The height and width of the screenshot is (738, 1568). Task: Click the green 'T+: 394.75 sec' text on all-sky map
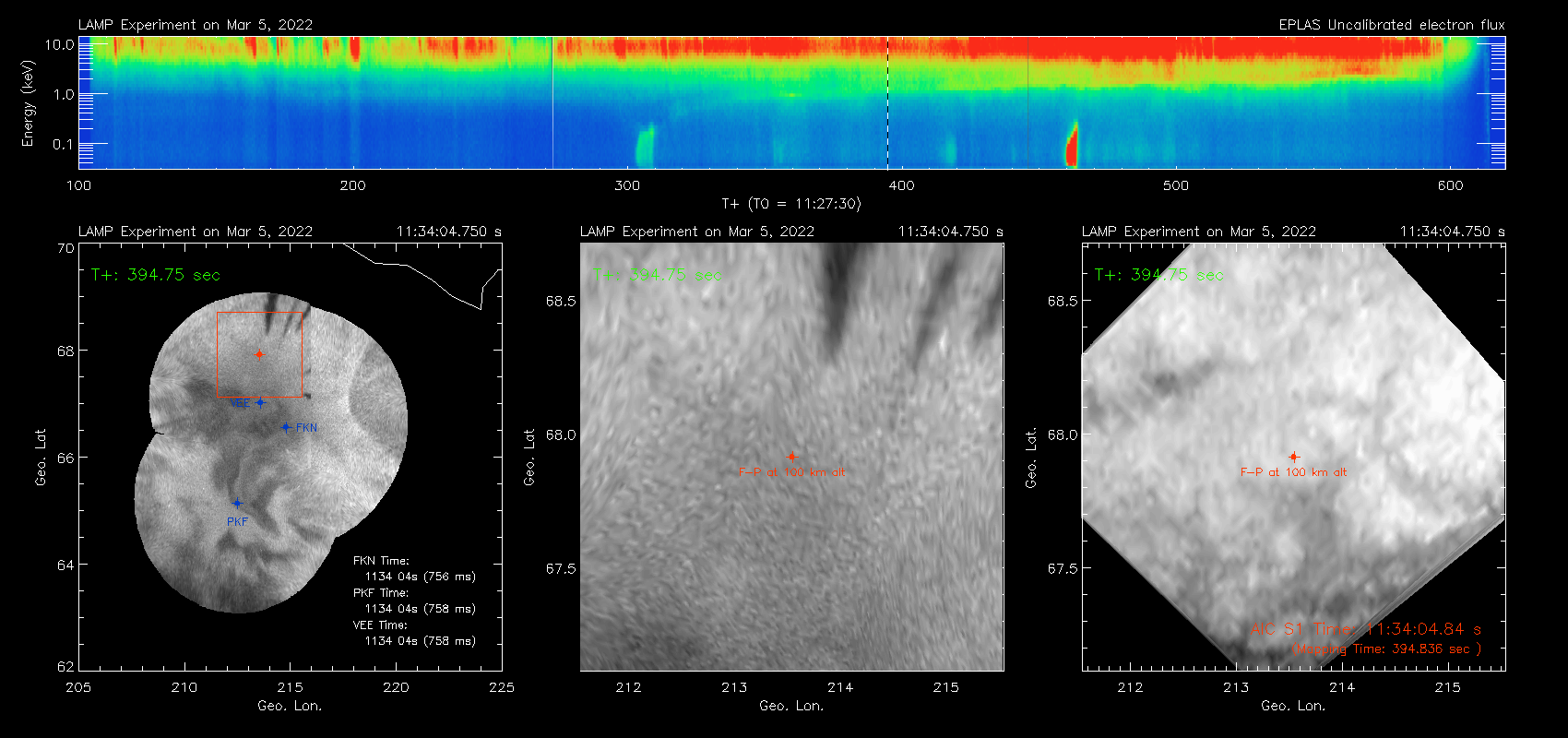point(156,275)
